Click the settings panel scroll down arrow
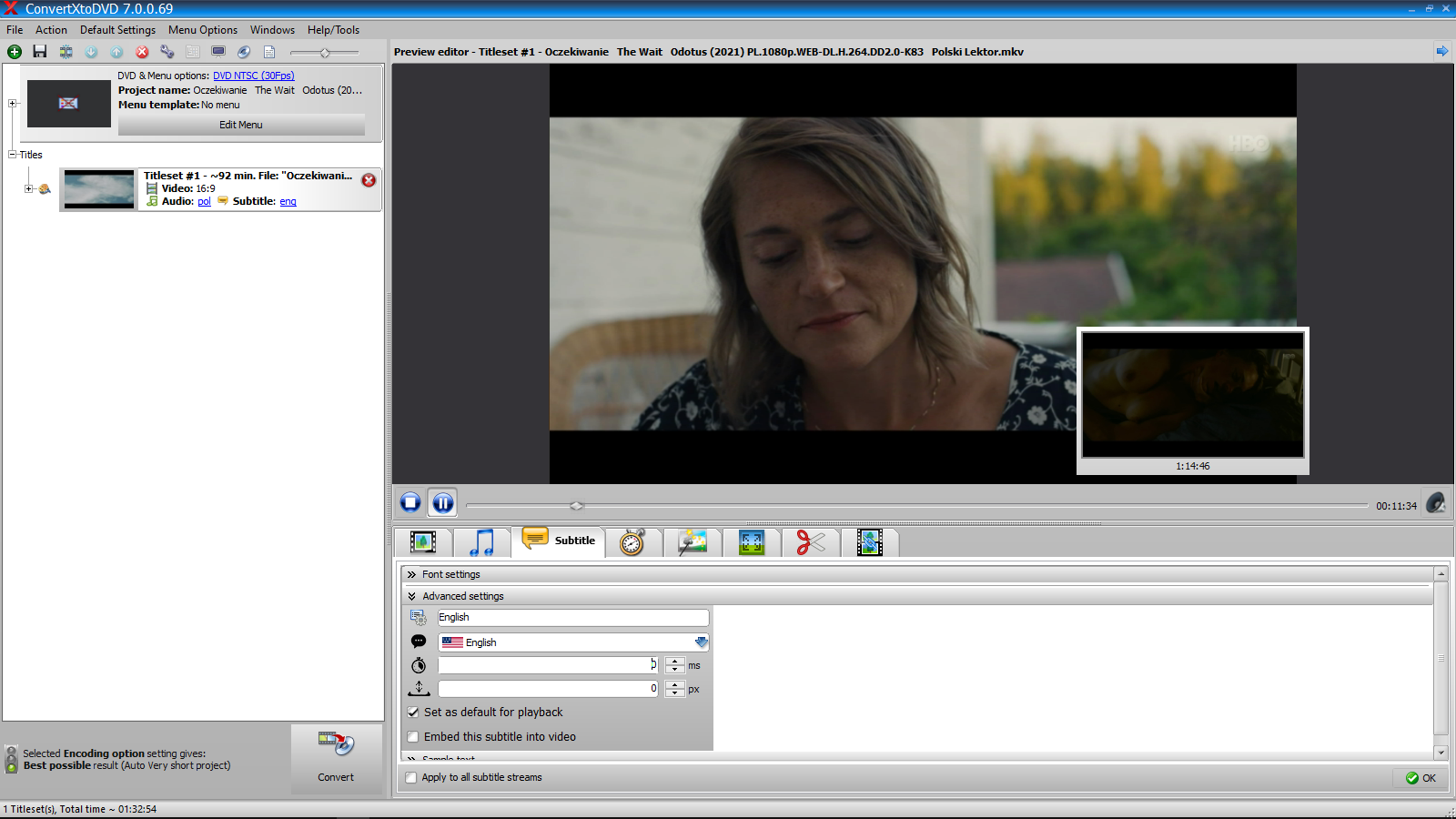This screenshot has width=1456, height=819. click(x=1441, y=753)
